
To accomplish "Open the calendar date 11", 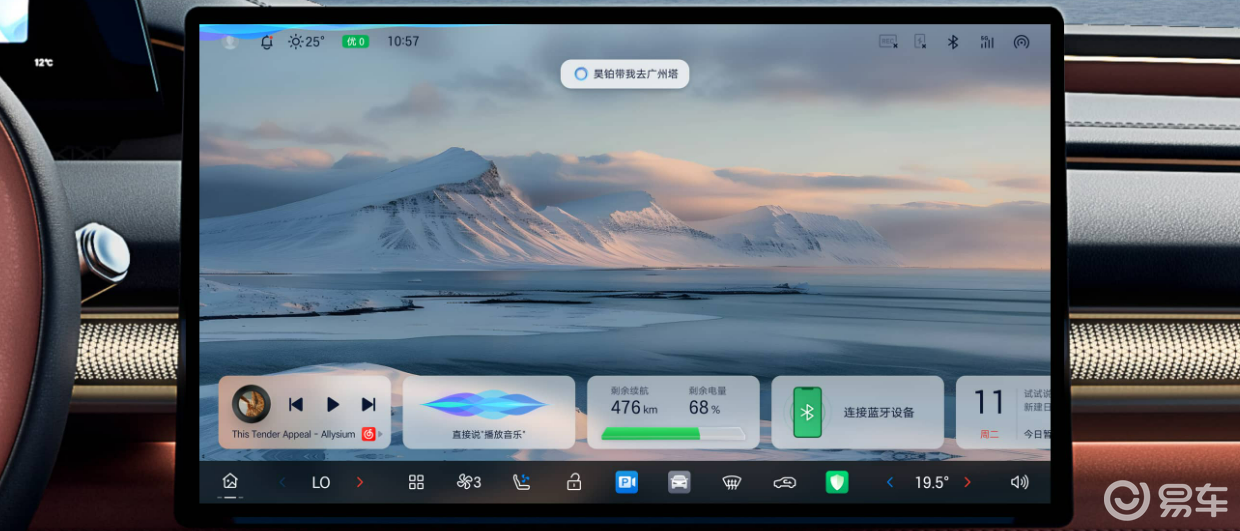I will pos(989,403).
